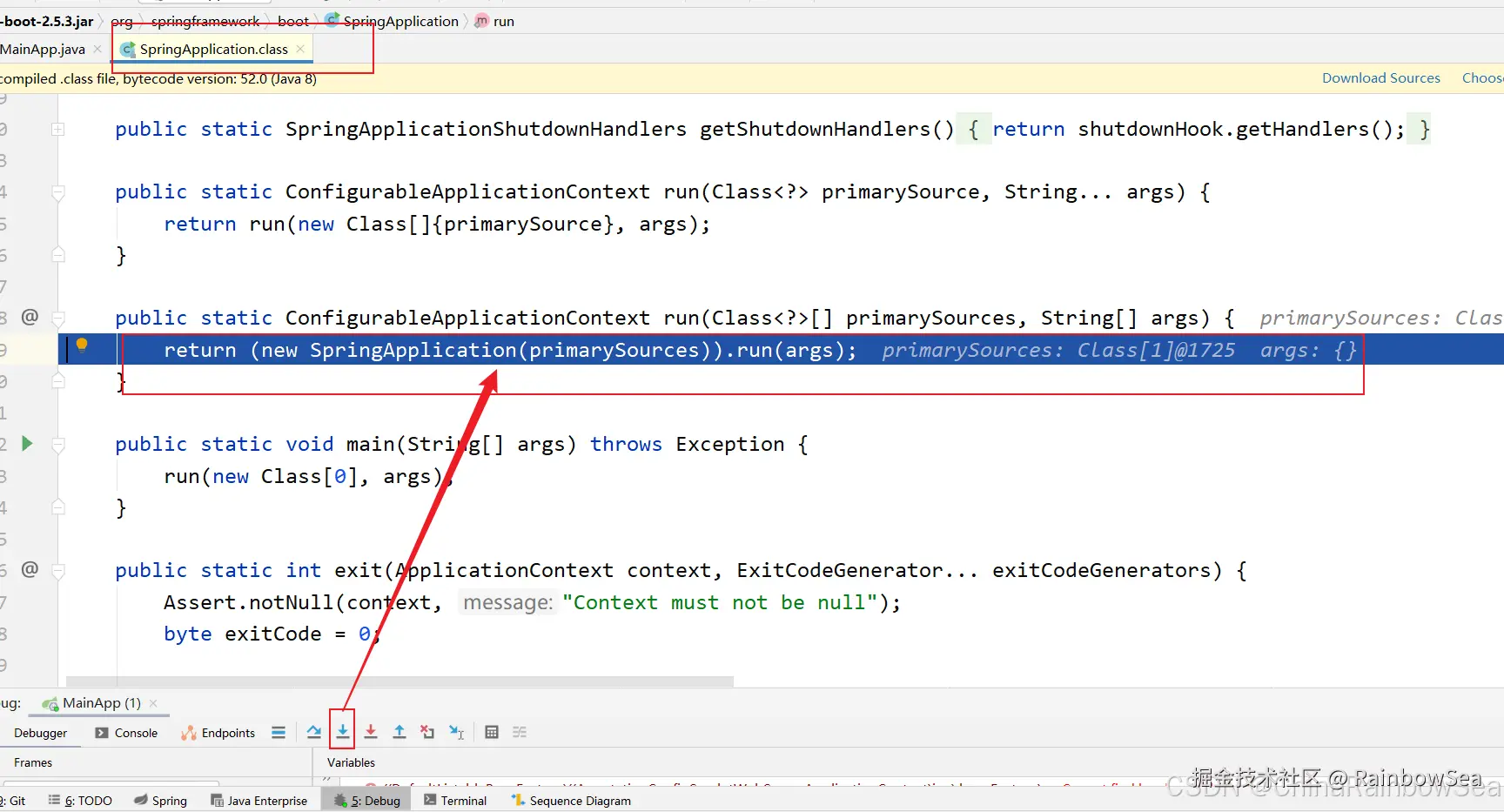Screen dimensions: 1504x812
Task: Close the SpringApplication.class editor tab
Action: (x=300, y=49)
